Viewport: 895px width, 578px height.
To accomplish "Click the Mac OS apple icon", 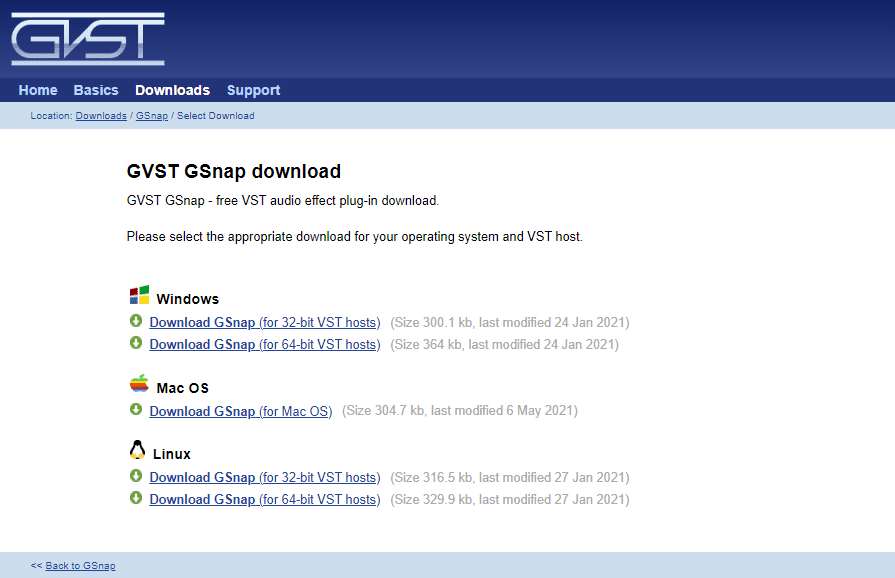I will click(x=139, y=384).
